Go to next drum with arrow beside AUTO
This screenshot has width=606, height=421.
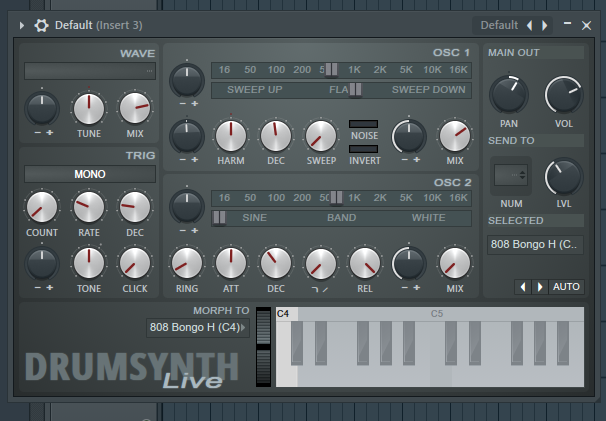coord(540,287)
